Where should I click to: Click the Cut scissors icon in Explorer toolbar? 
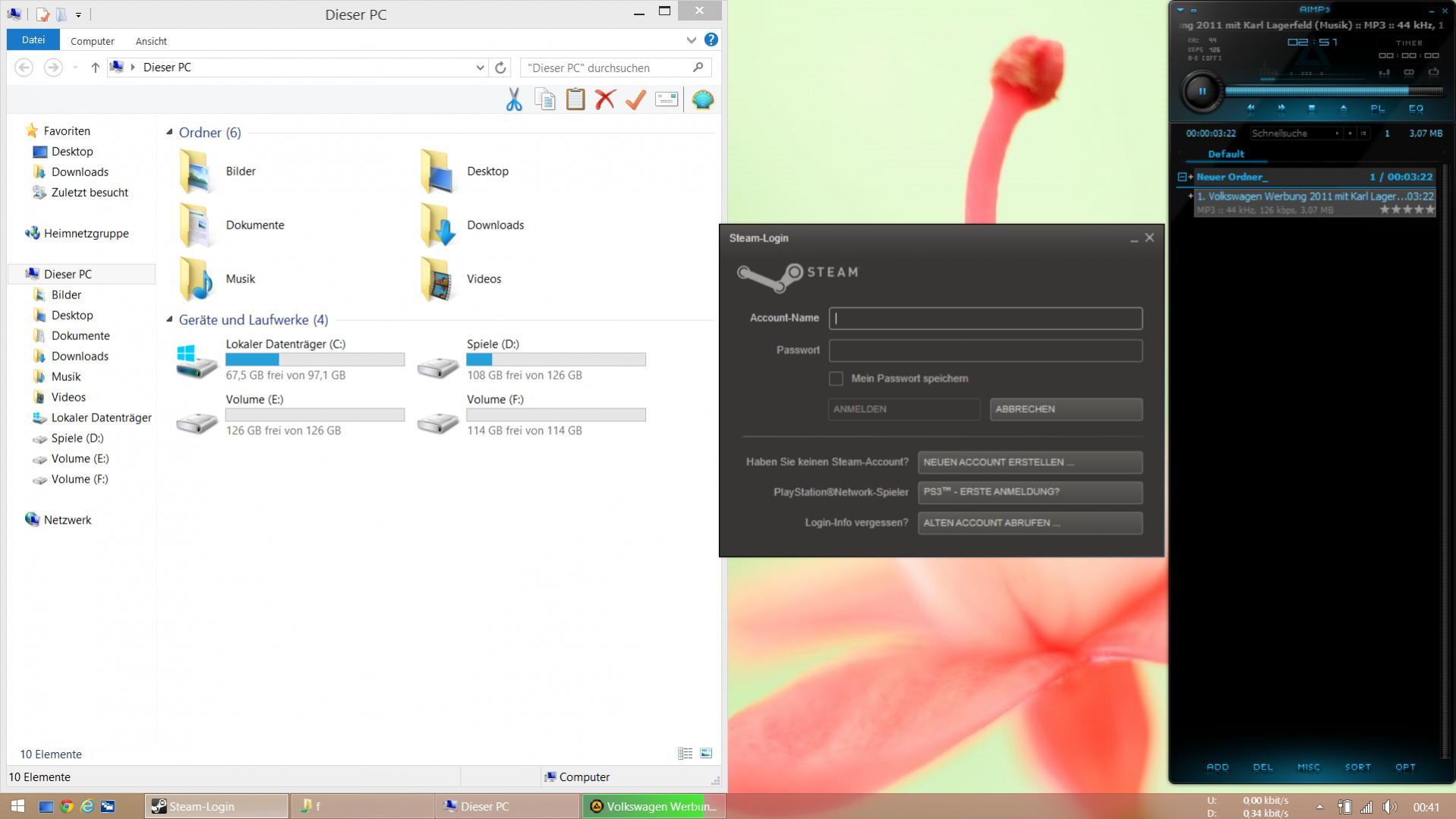[x=514, y=99]
